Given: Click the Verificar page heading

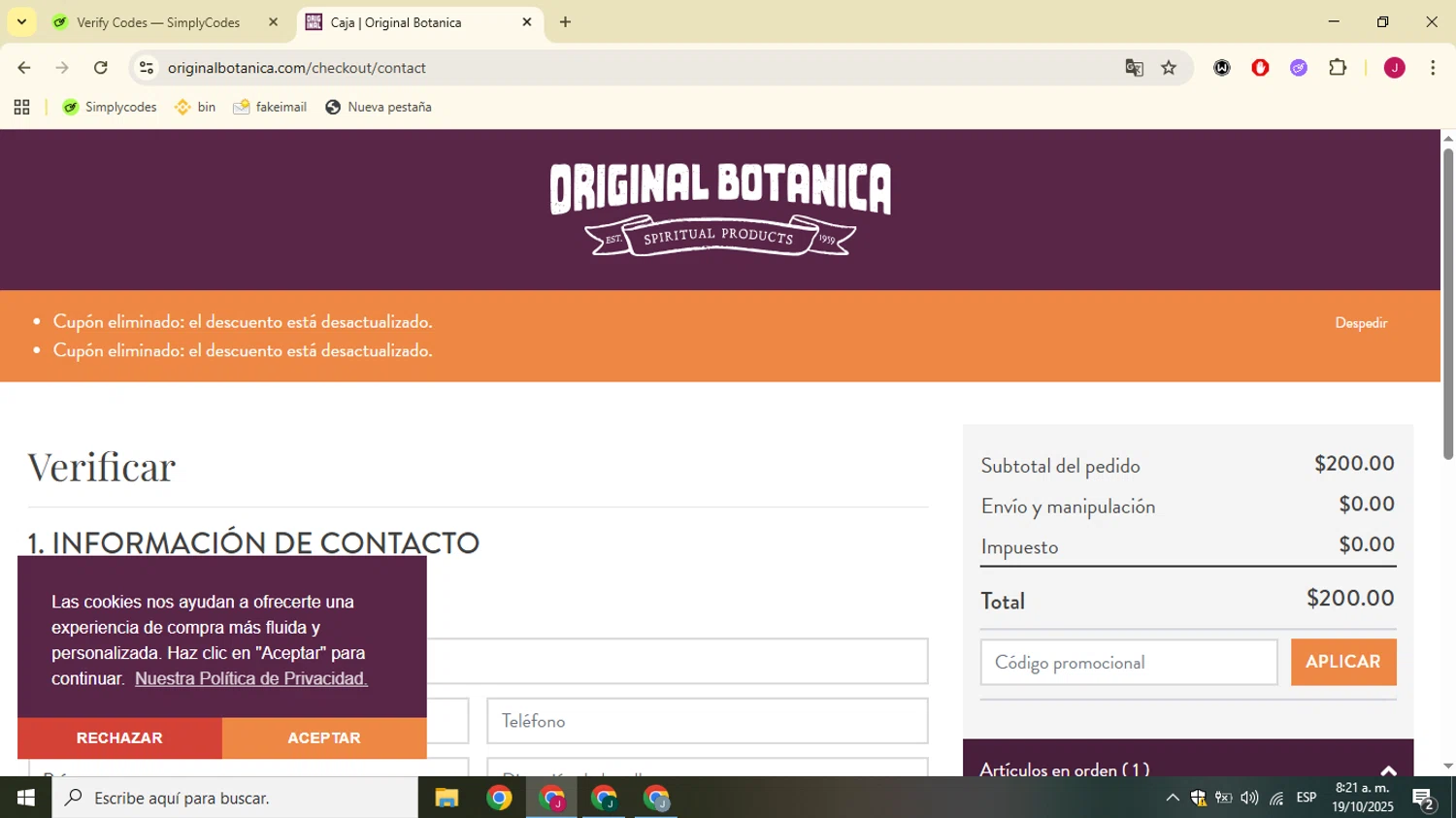Looking at the screenshot, I should pyautogui.click(x=102, y=467).
